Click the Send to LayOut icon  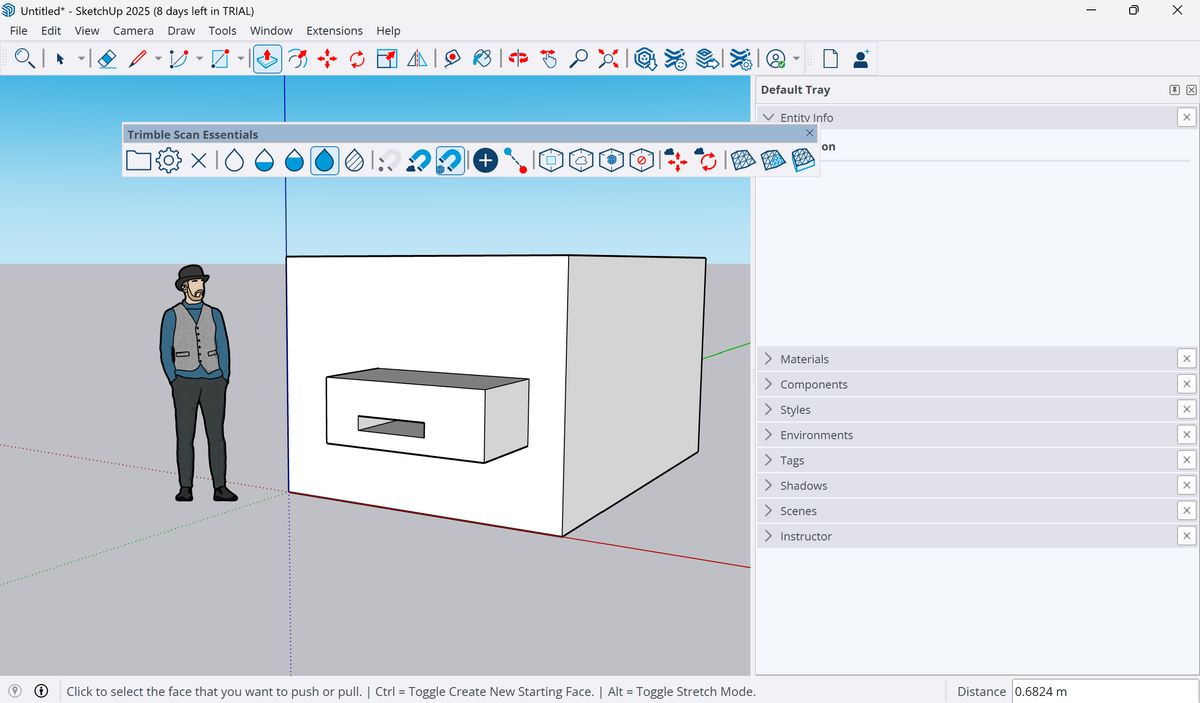[708, 59]
